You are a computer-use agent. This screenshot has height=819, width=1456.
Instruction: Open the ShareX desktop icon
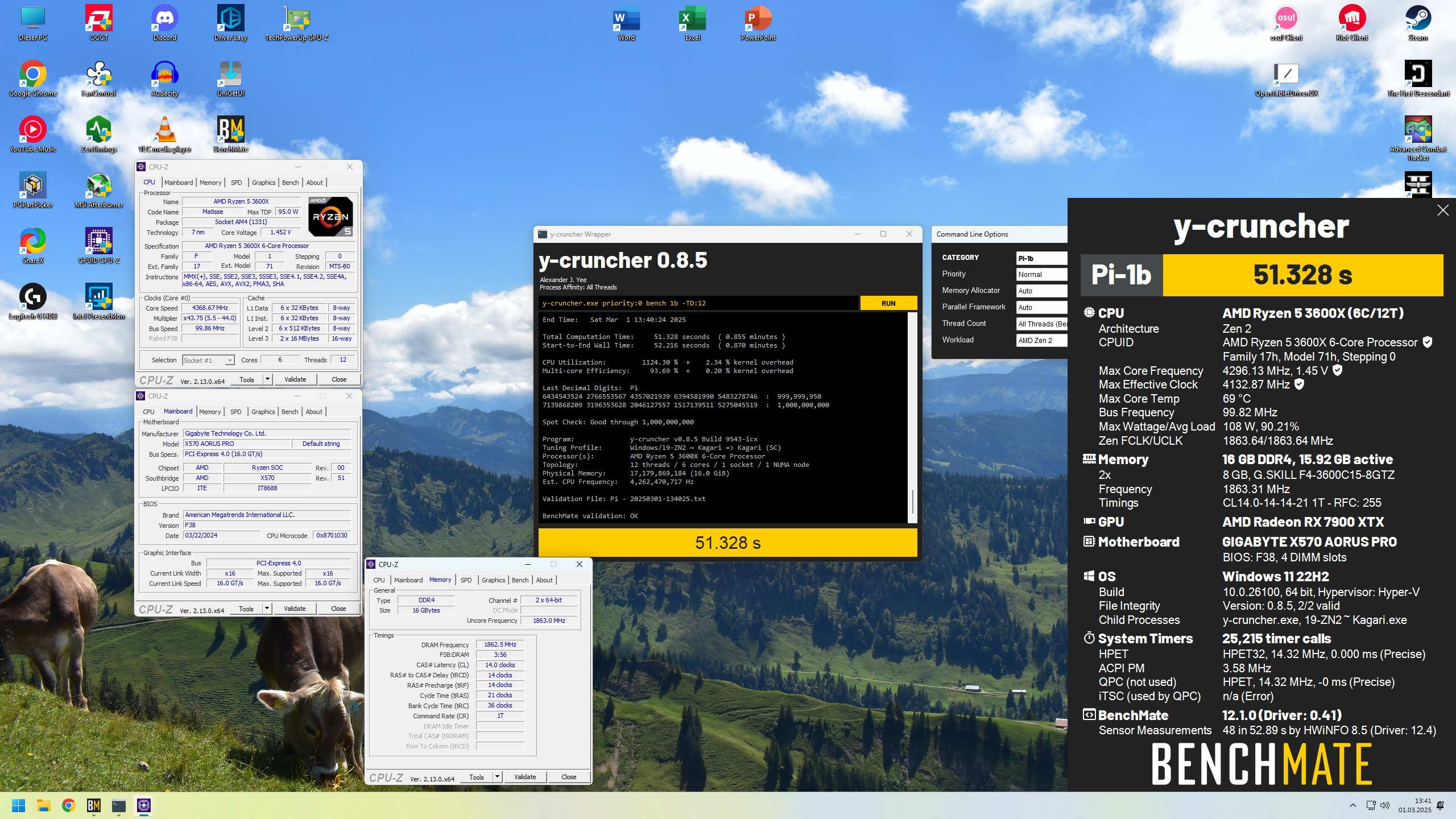33,246
